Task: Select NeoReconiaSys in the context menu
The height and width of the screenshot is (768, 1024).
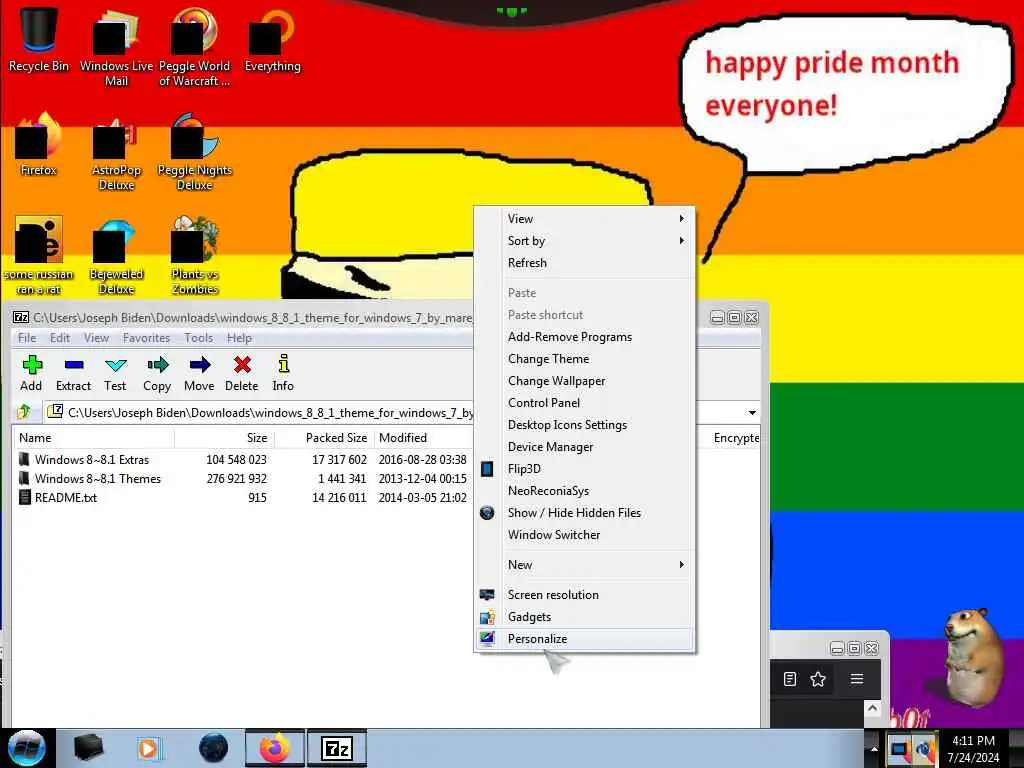Action: [x=584, y=491]
